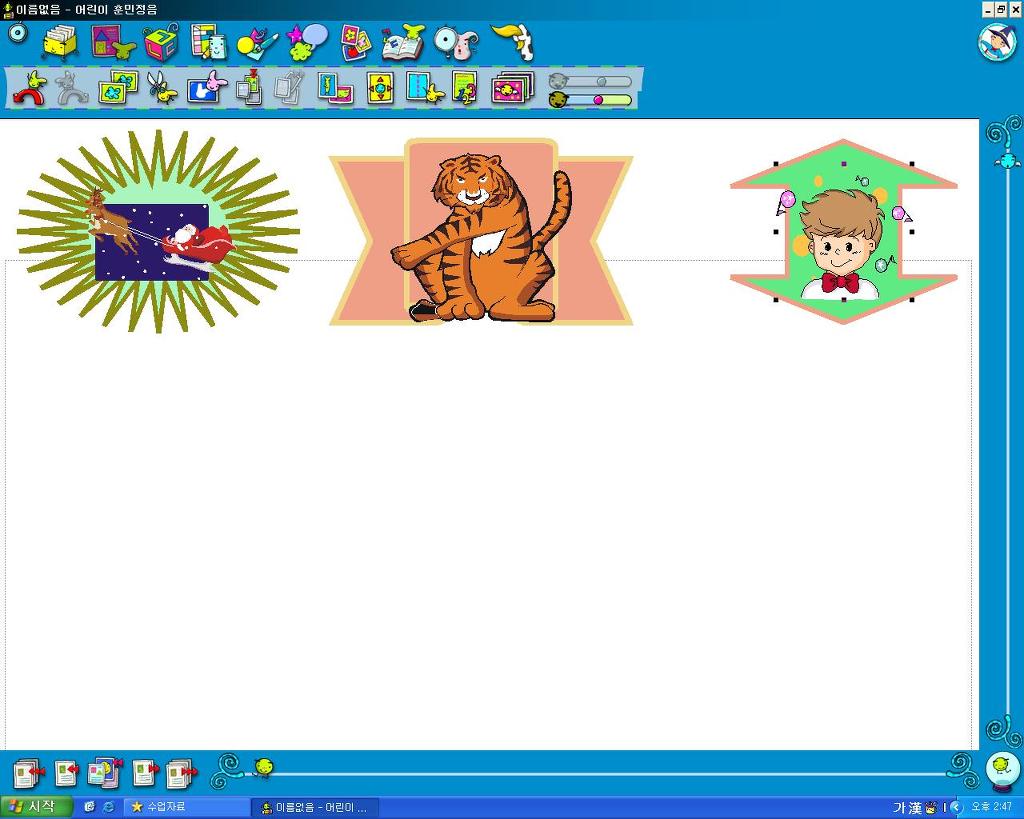Click the purple top-center selection handle
Viewport: 1024px width, 819px height.
(x=844, y=164)
